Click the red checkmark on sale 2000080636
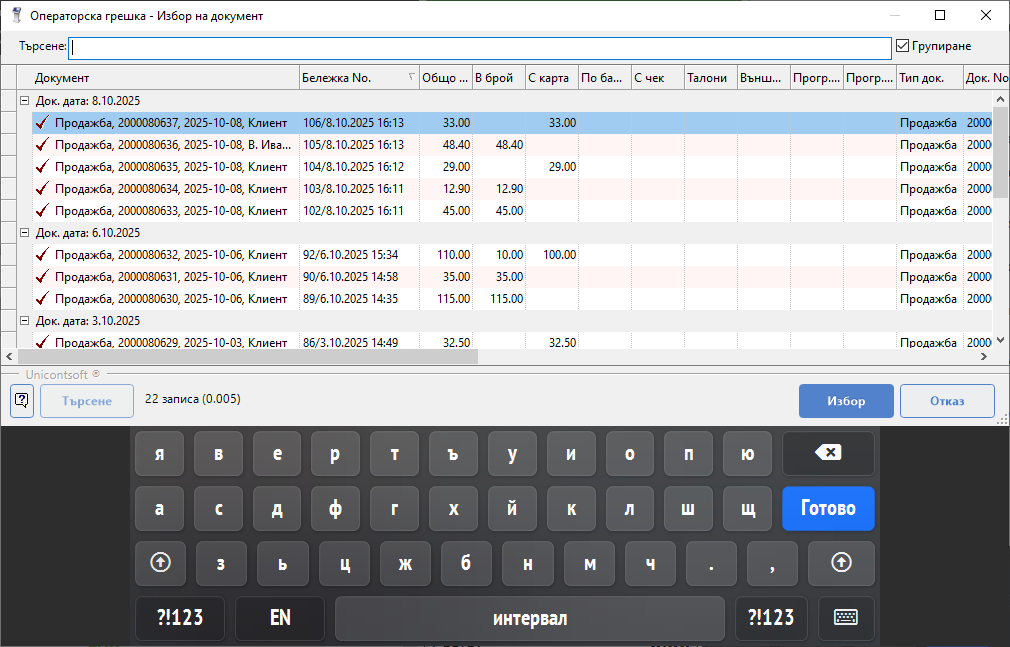 [42, 145]
